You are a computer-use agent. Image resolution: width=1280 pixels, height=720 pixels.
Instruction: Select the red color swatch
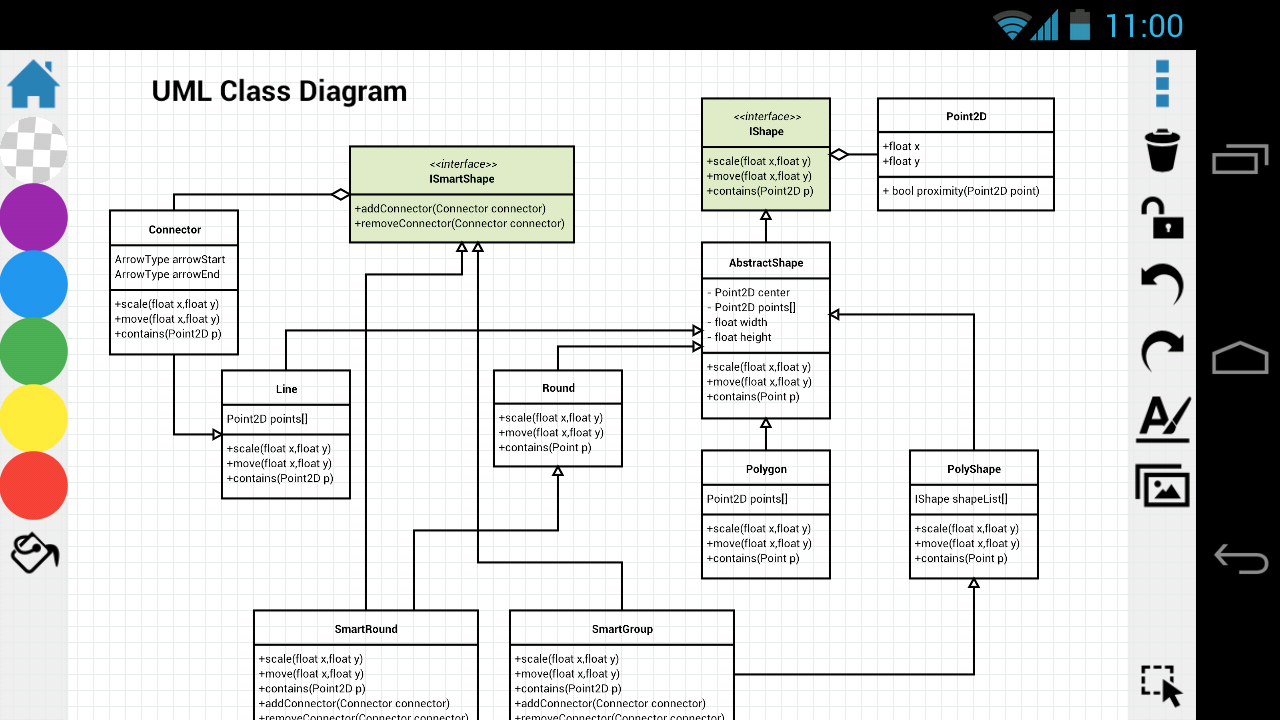(33, 486)
